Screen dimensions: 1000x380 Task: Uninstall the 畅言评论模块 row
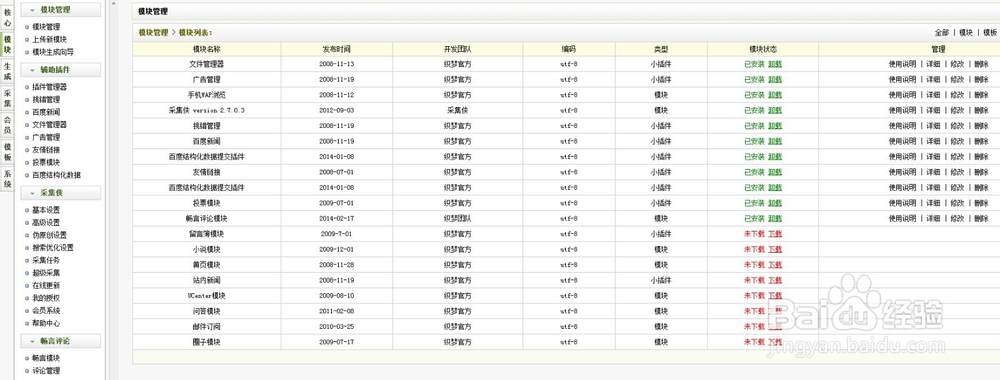[x=775, y=219]
